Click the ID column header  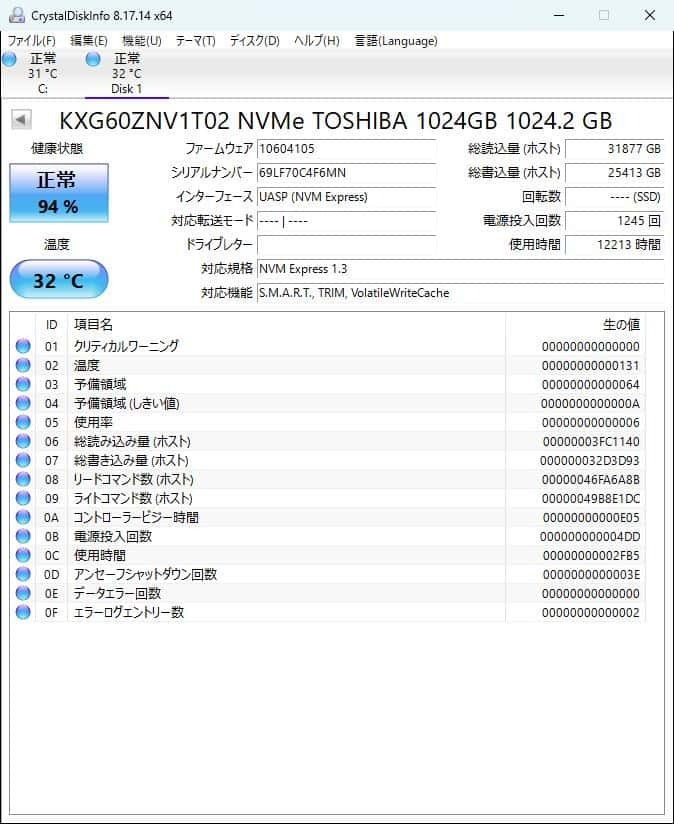(51, 325)
